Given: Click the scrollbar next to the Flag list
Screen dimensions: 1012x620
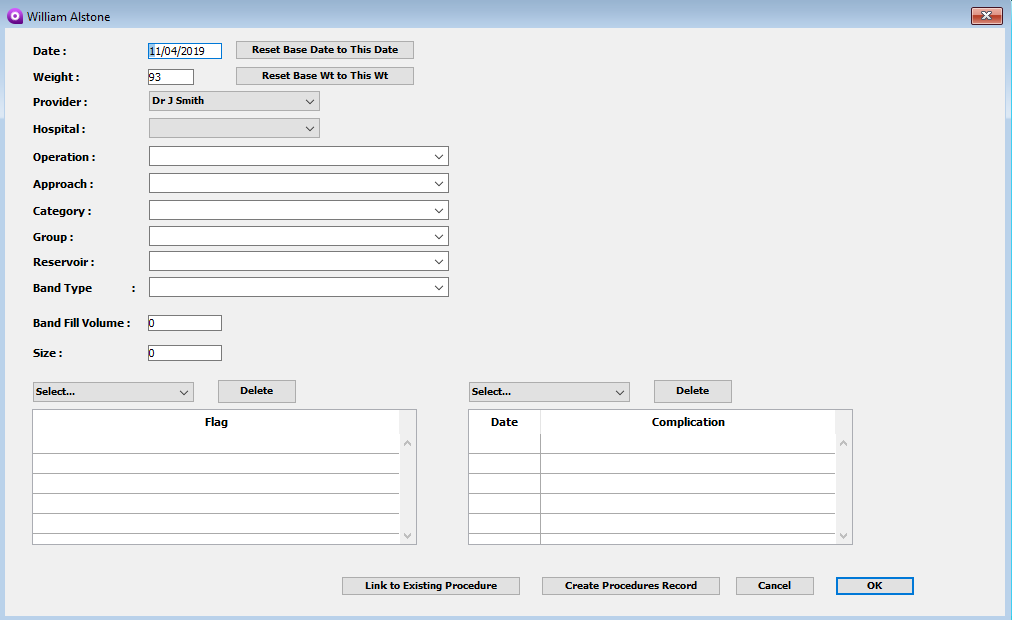Looking at the screenshot, I should (x=407, y=477).
